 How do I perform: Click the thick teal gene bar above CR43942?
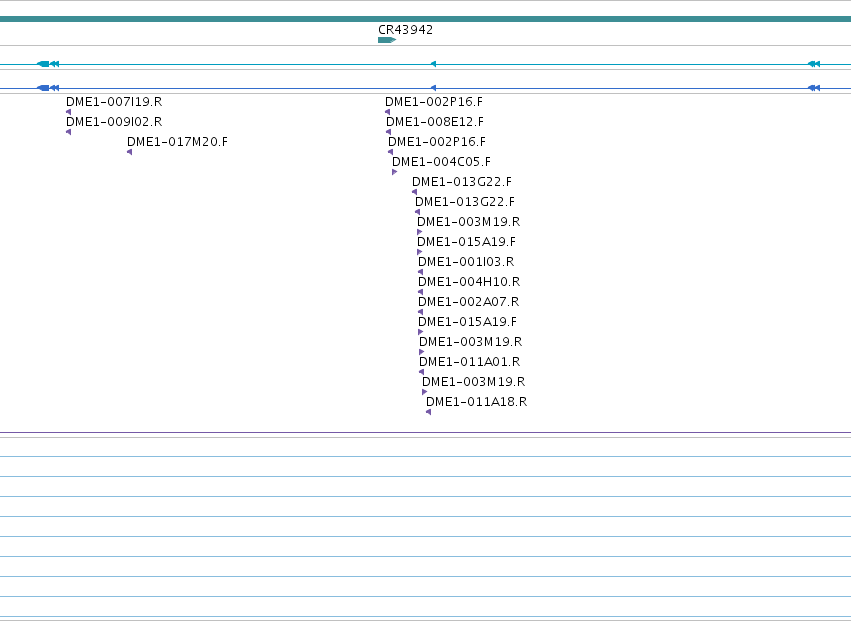426,19
